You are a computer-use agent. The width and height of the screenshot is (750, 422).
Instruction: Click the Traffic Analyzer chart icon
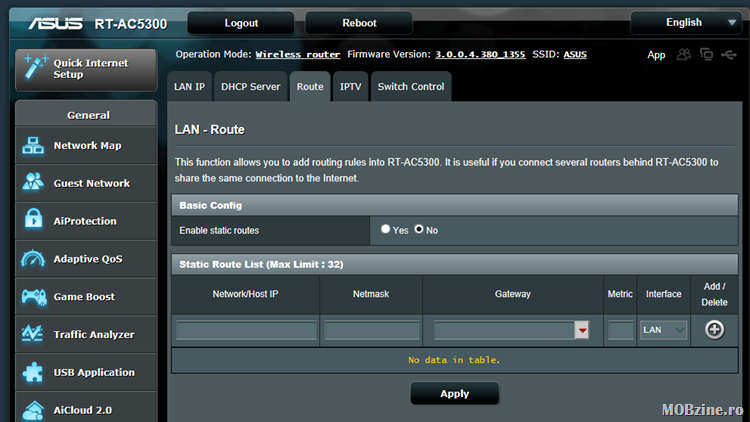[33, 334]
